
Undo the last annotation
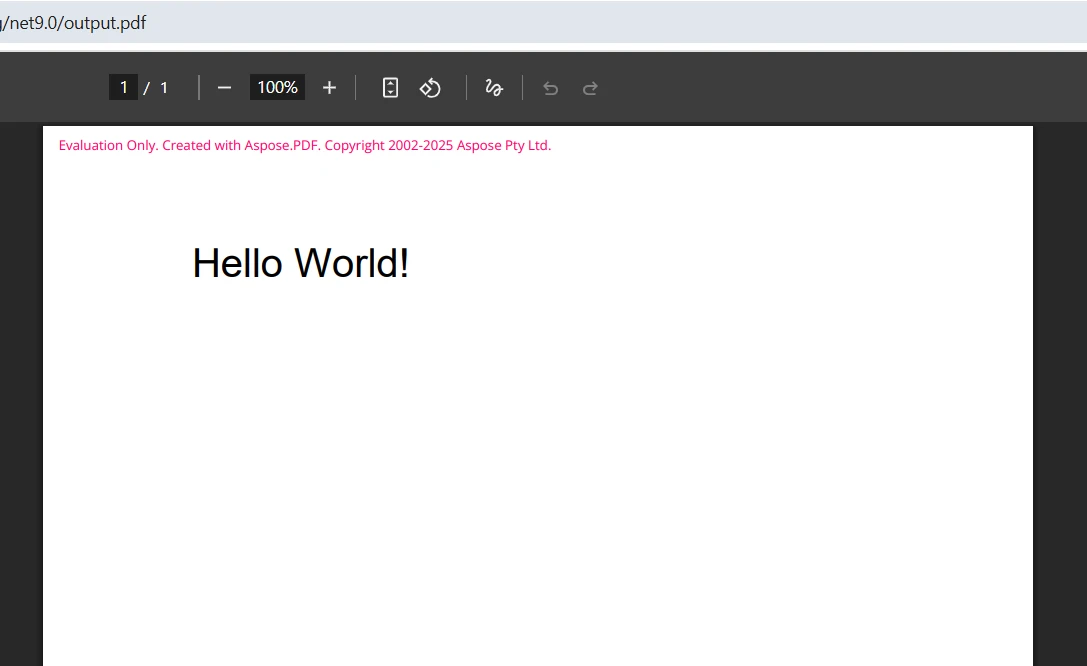[x=550, y=88]
